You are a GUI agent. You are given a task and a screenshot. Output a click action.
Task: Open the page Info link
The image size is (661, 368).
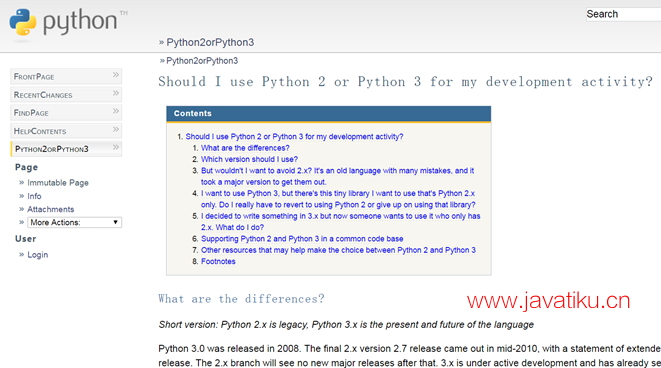pyautogui.click(x=34, y=196)
